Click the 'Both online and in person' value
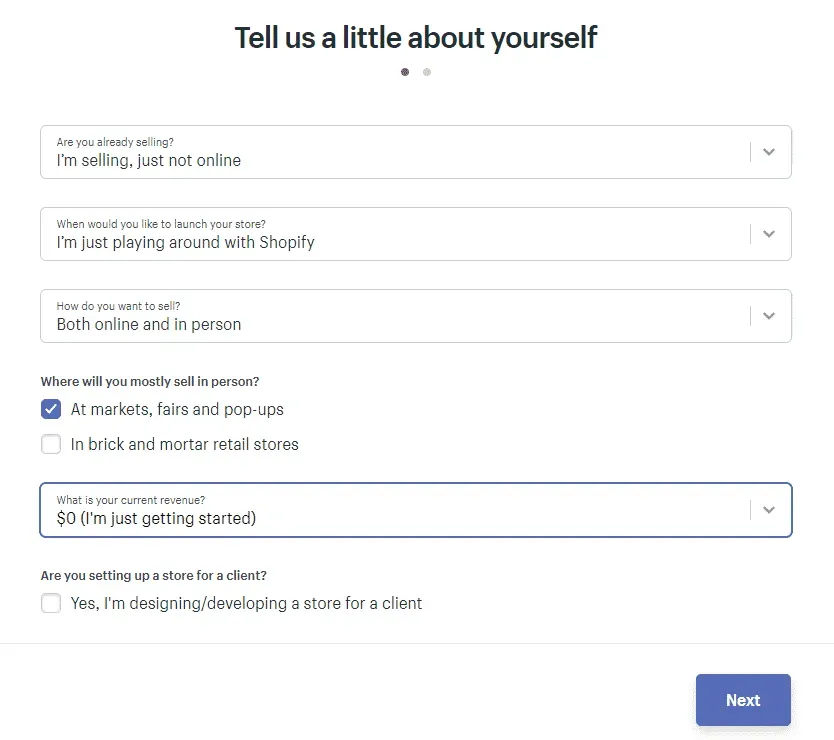The image size is (834, 740). (x=148, y=323)
